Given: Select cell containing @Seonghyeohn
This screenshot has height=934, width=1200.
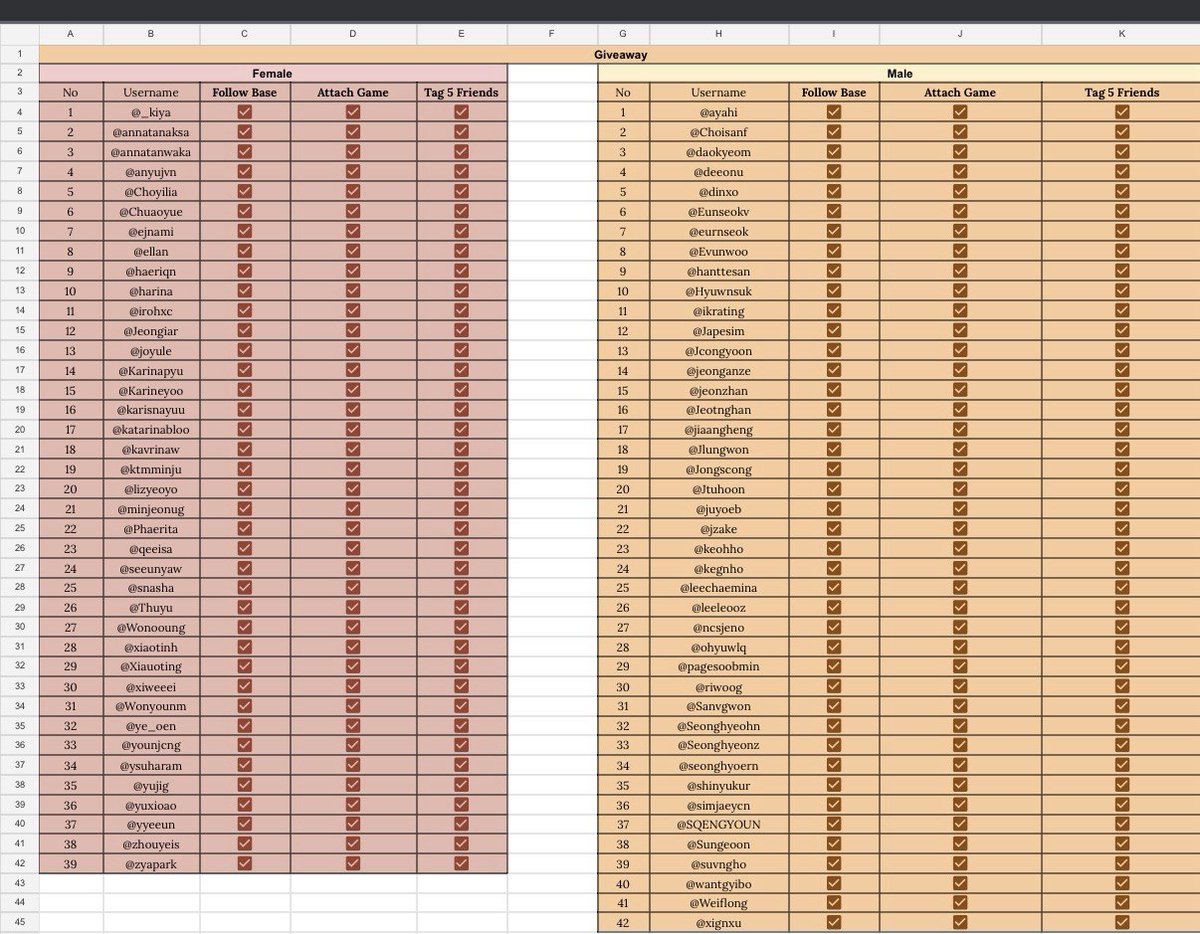Looking at the screenshot, I should (718, 726).
